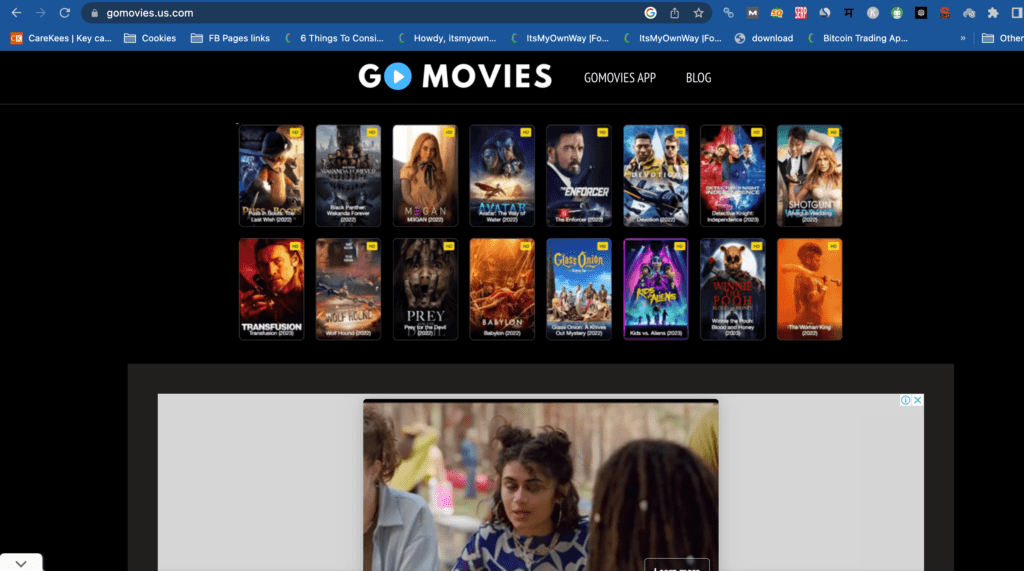Open Prey for the Devil poster

click(425, 289)
